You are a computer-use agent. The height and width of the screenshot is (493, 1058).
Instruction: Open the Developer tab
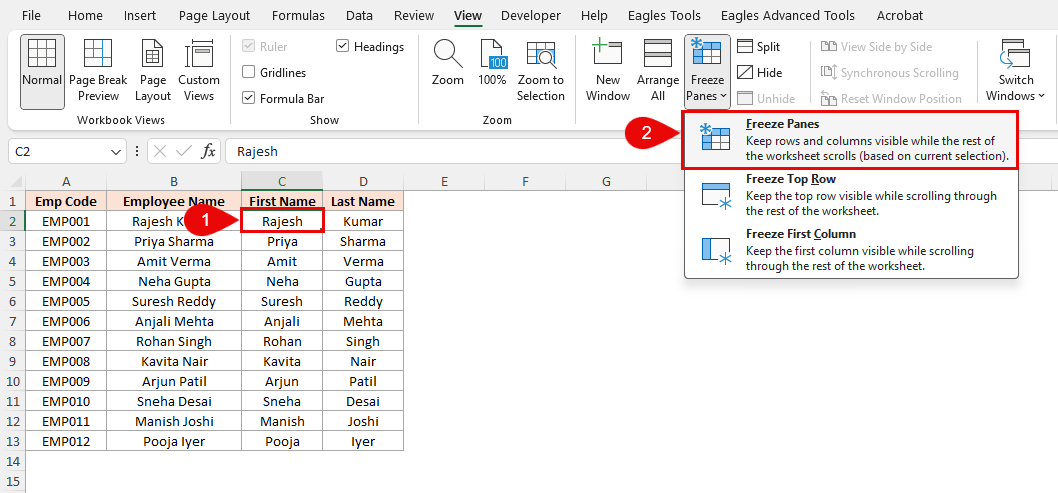click(530, 16)
